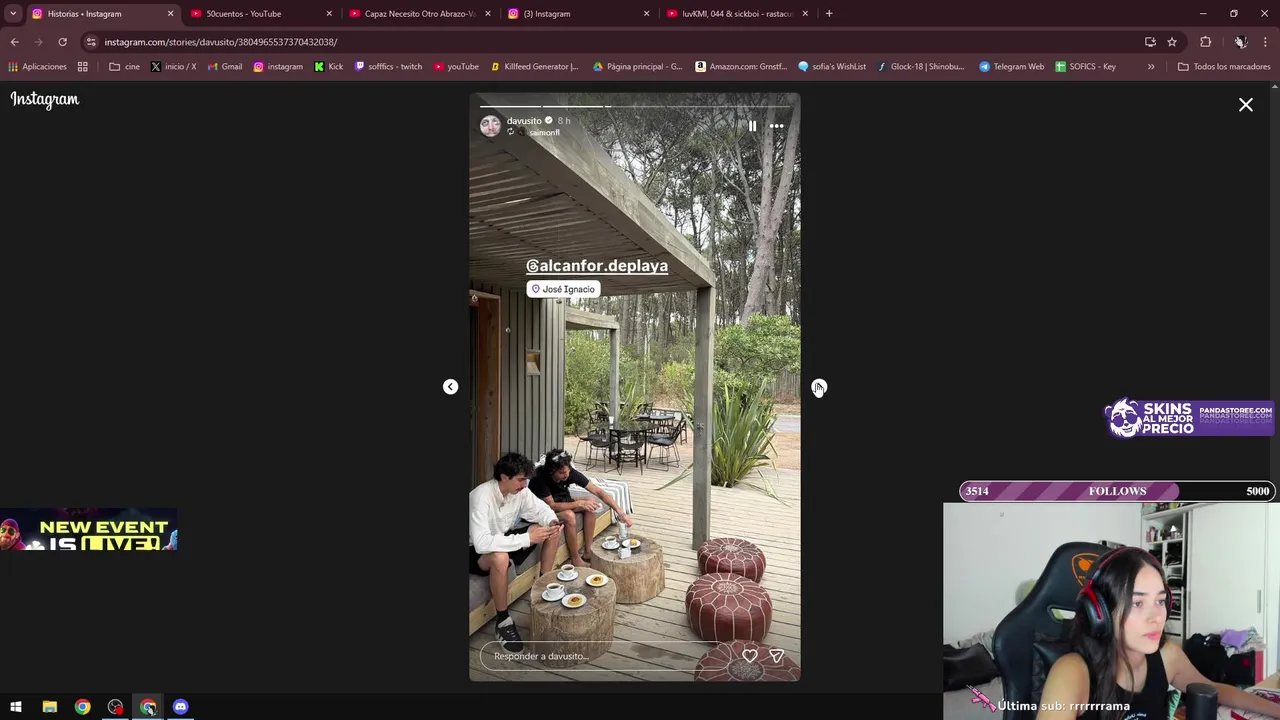Open the Telegram Web bookmark

[1011, 67]
